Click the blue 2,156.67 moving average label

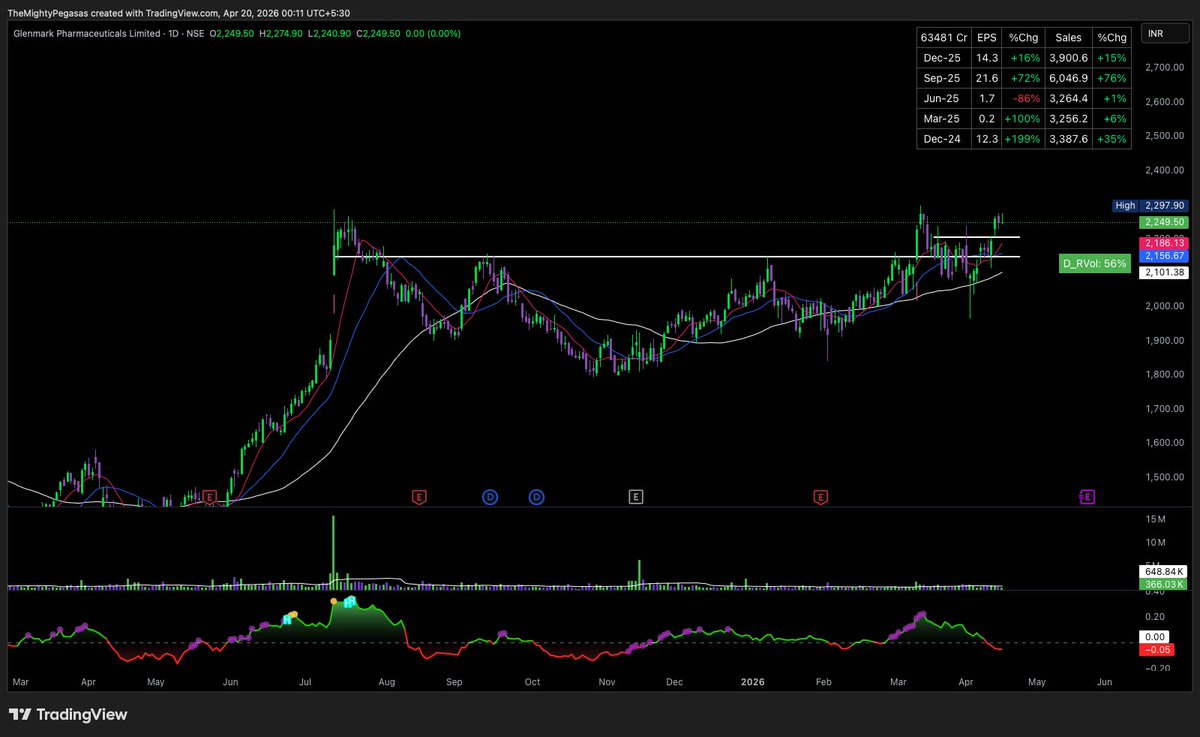pyautogui.click(x=1164, y=257)
